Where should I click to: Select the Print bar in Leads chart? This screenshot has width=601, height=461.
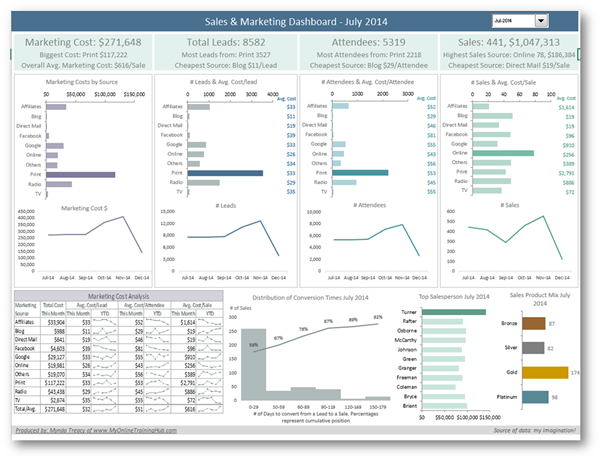225,173
